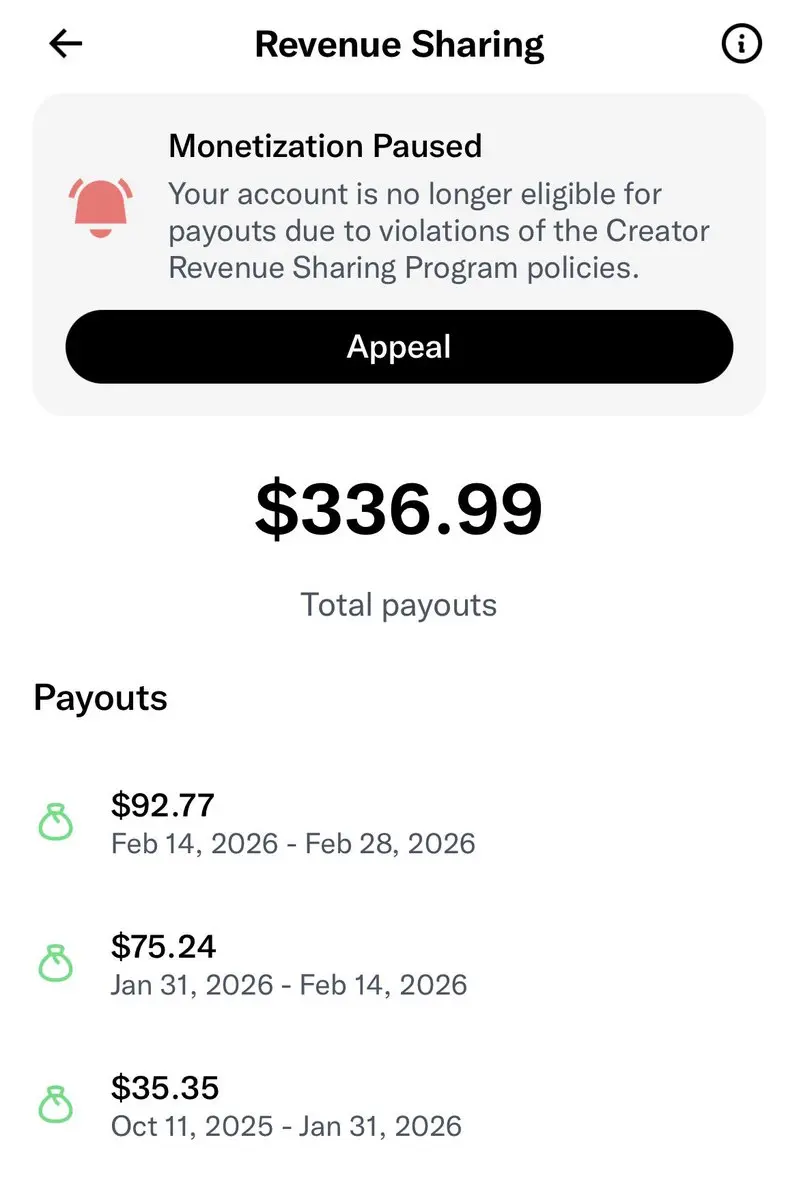Viewport: 799px width, 1200px height.
Task: Click the money bag icon beside $75.24
Action: point(56,964)
